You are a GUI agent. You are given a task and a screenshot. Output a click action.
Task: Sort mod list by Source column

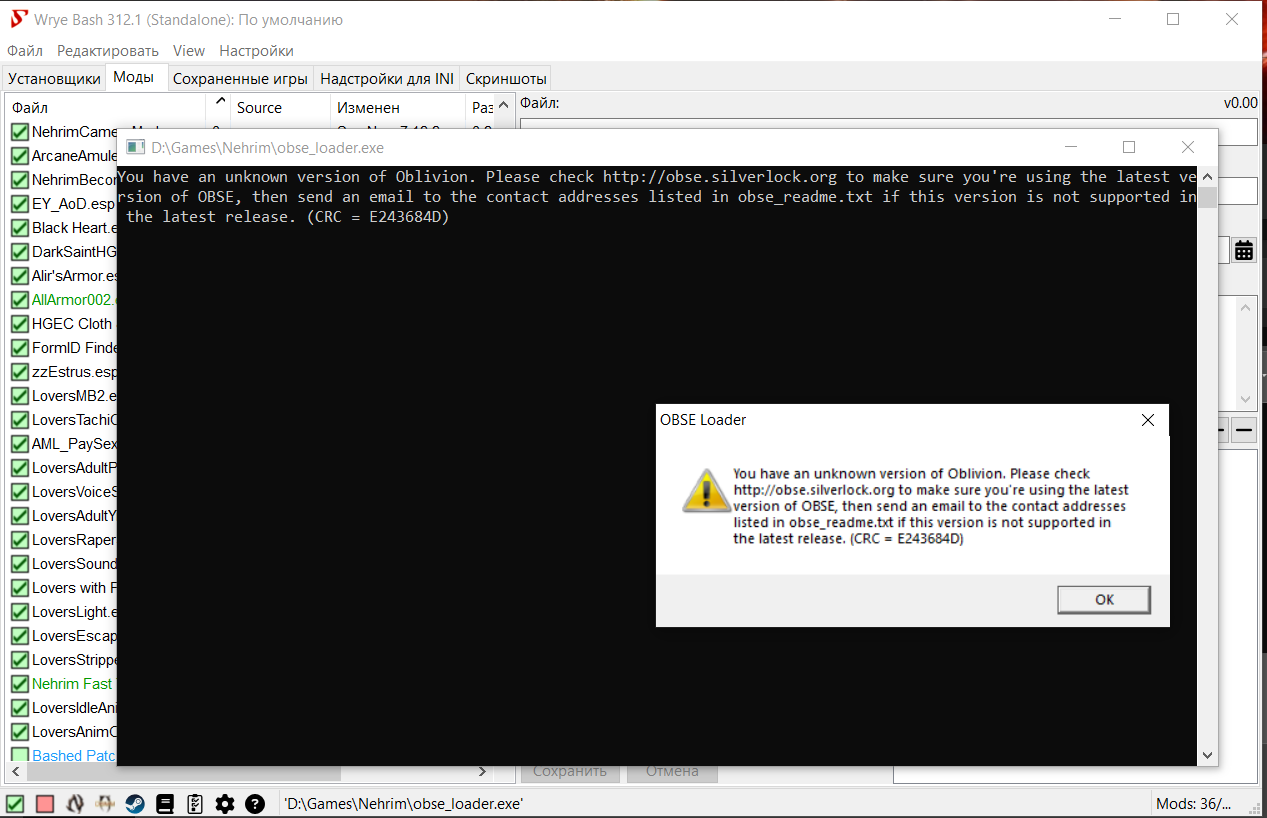tap(259, 108)
